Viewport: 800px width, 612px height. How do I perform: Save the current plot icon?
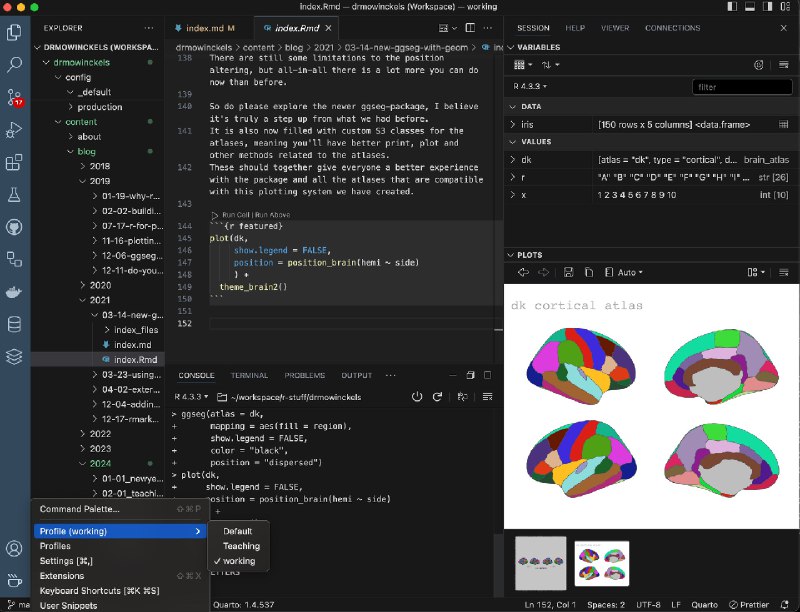point(568,272)
